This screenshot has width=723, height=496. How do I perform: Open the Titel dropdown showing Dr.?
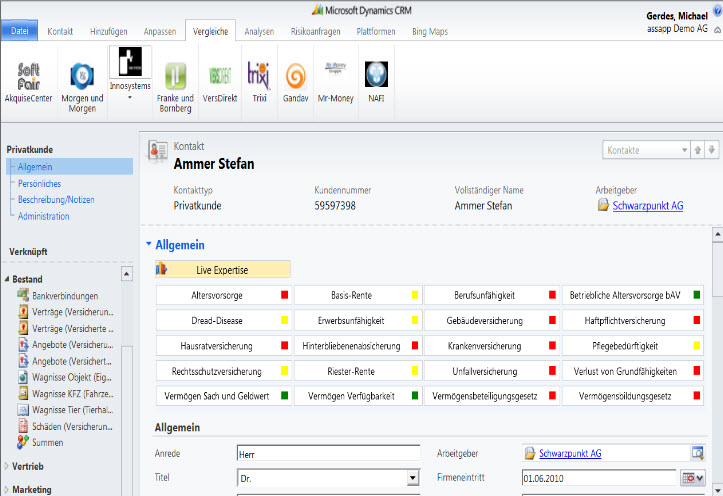(x=413, y=478)
